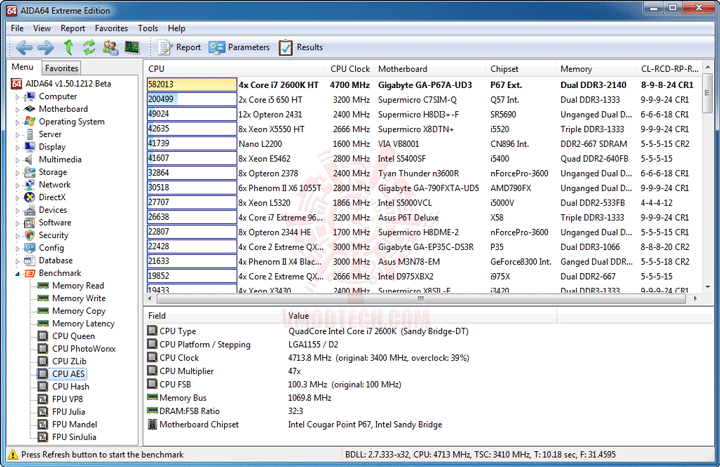Tick the CPU Type field checkbox
The height and width of the screenshot is (467, 720).
tap(152, 331)
